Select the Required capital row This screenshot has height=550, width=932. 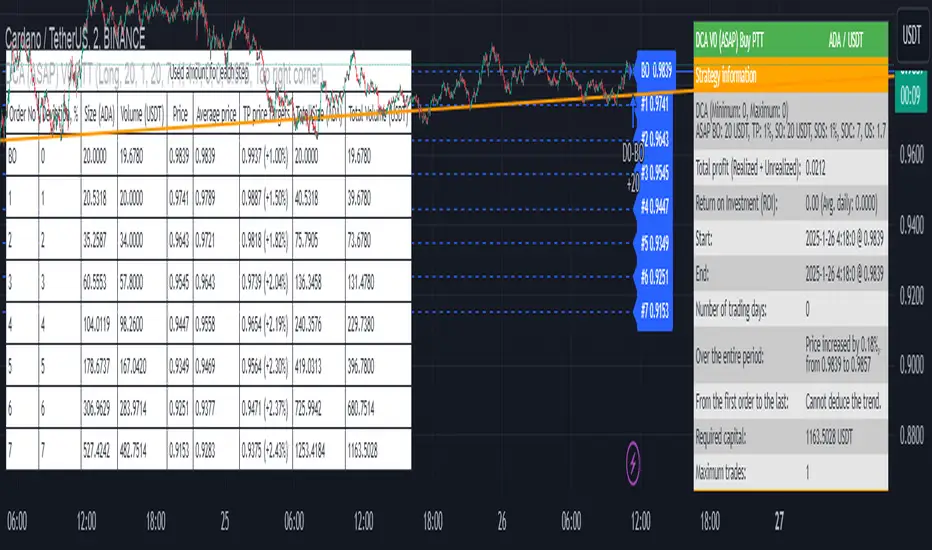point(789,437)
